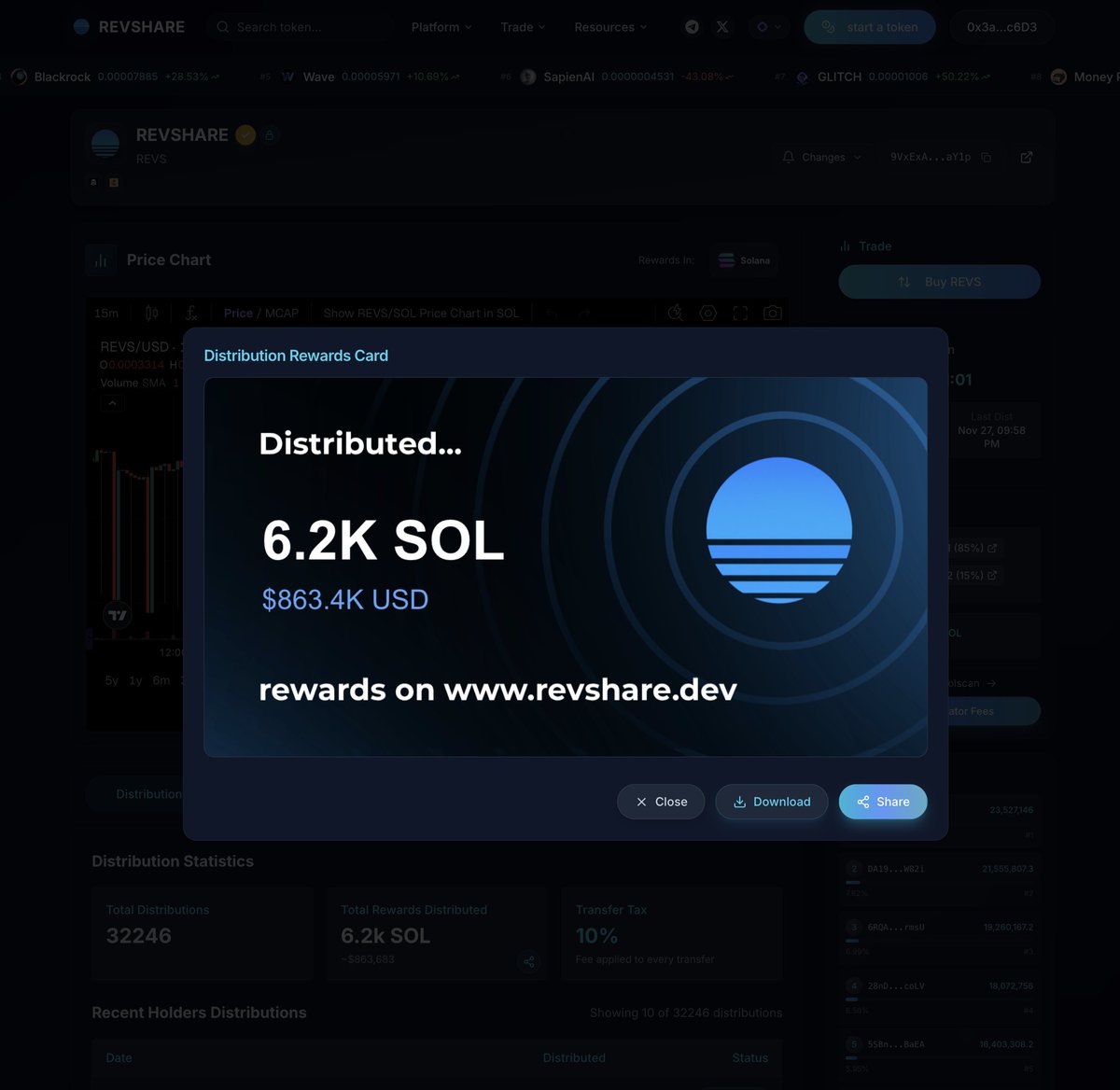Open the Telegram icon in the top bar
Viewport: 1120px width, 1090px height.
tap(692, 27)
